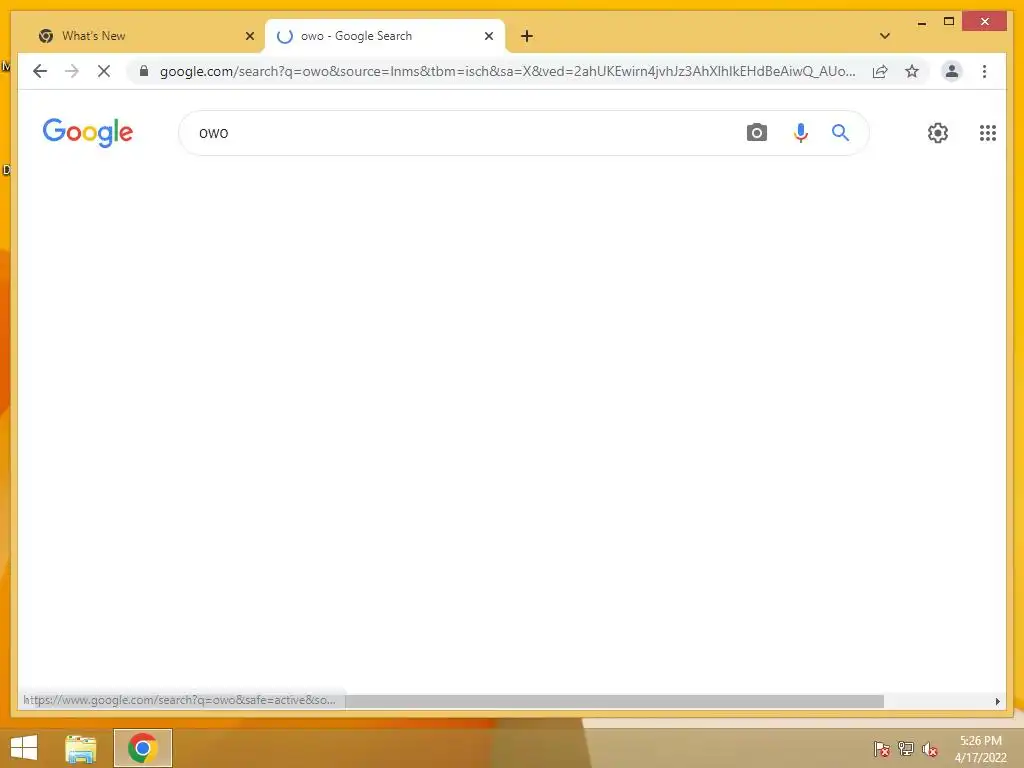Click the forward navigation arrow
Screen dimensions: 1024x768
[x=72, y=71]
